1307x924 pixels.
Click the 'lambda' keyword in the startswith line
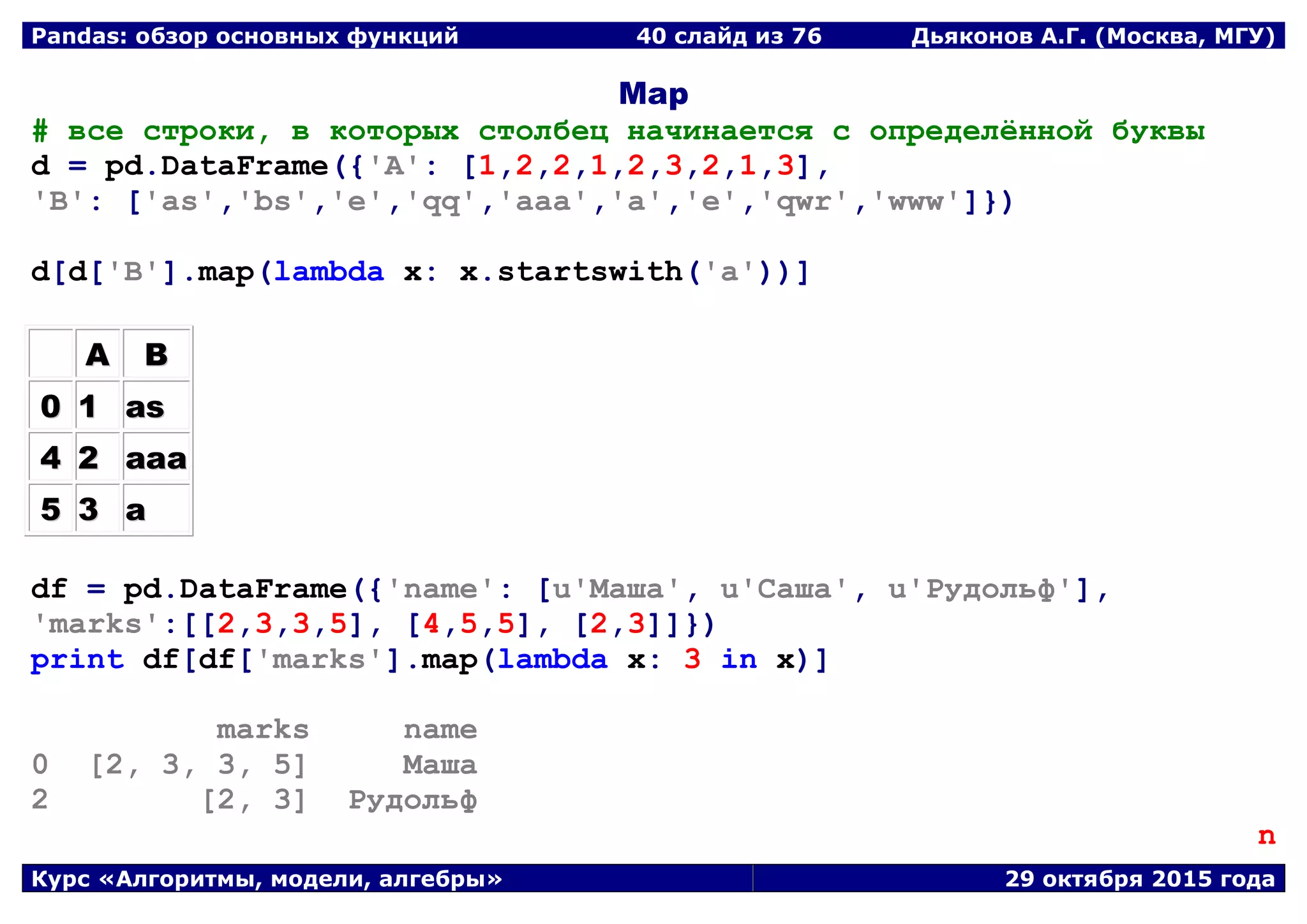coord(329,272)
